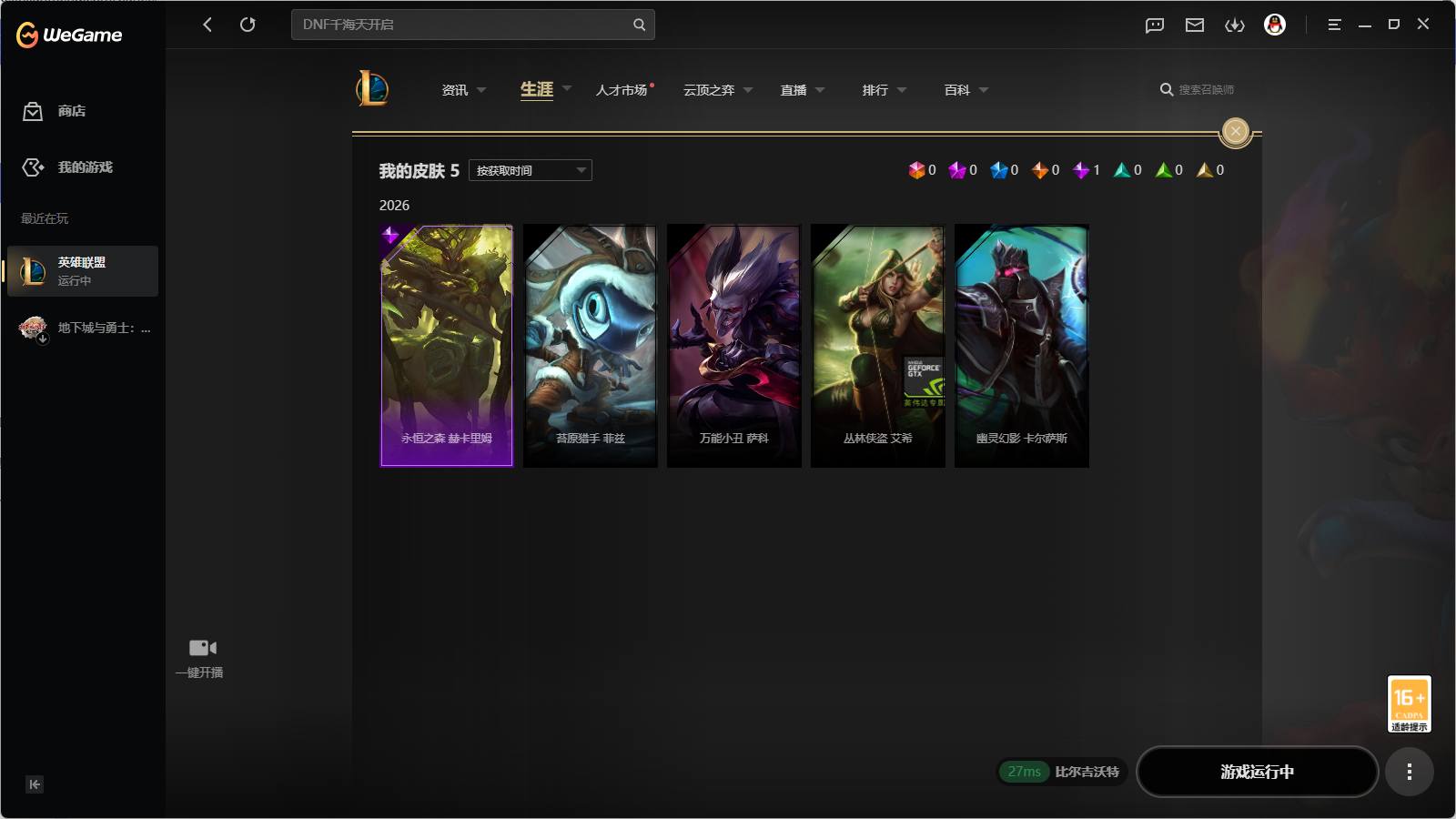This screenshot has height=819, width=1456.
Task: Click the pink-orange hexagon gem icon
Action: pyautogui.click(x=916, y=170)
